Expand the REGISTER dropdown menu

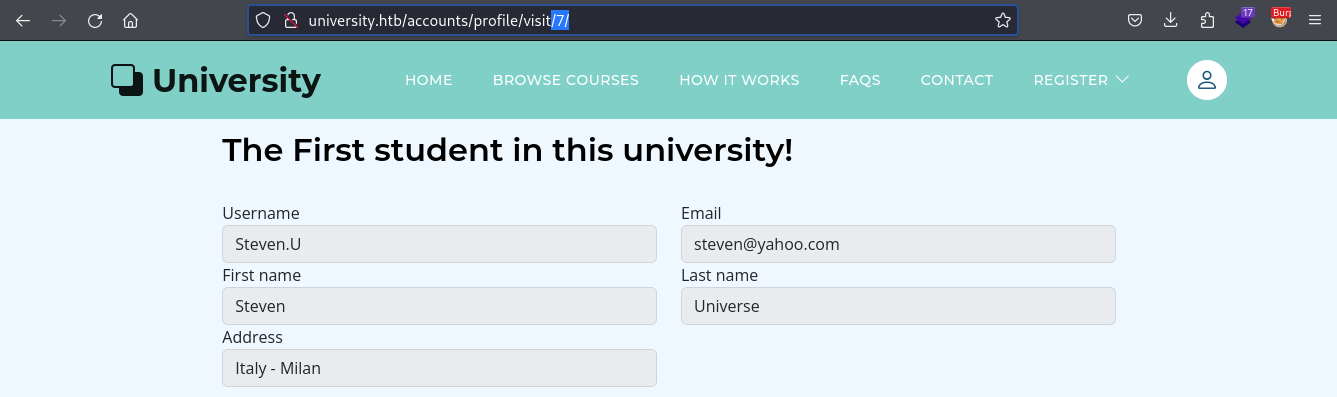1081,80
